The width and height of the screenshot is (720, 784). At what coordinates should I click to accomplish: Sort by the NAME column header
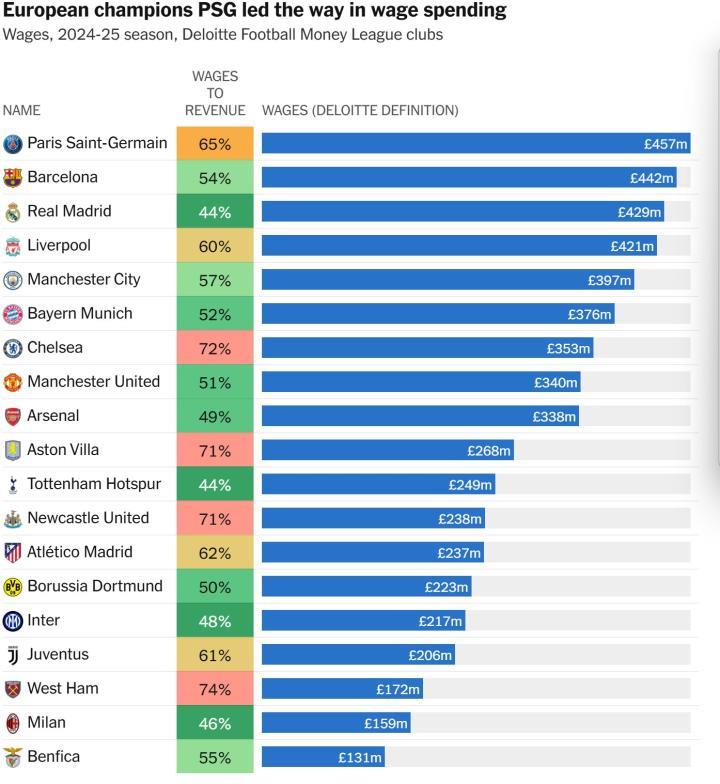coord(22,110)
